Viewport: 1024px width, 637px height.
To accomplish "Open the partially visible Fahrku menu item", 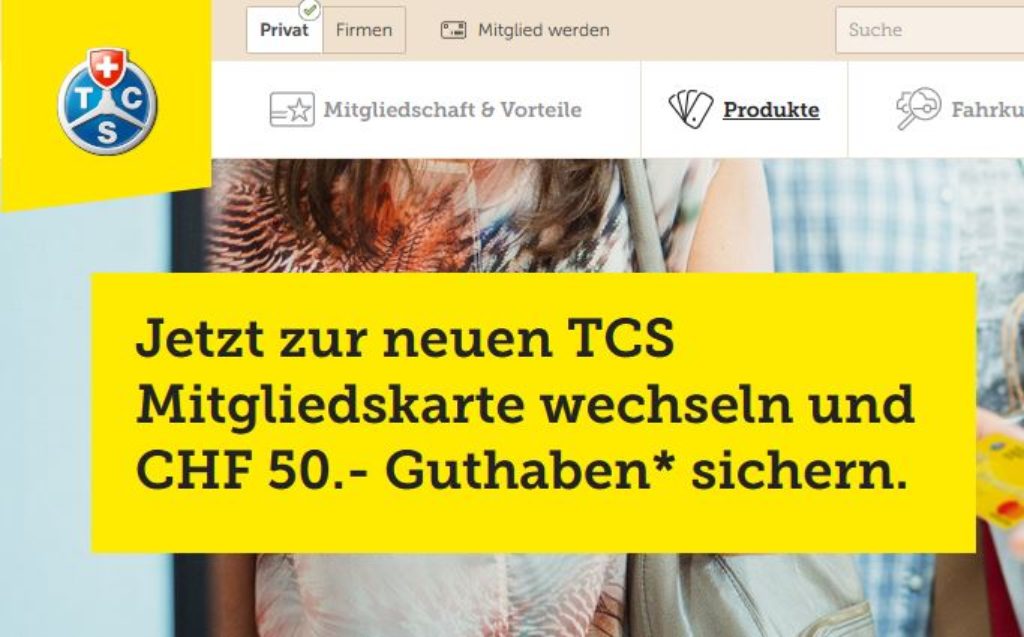I will [x=987, y=110].
